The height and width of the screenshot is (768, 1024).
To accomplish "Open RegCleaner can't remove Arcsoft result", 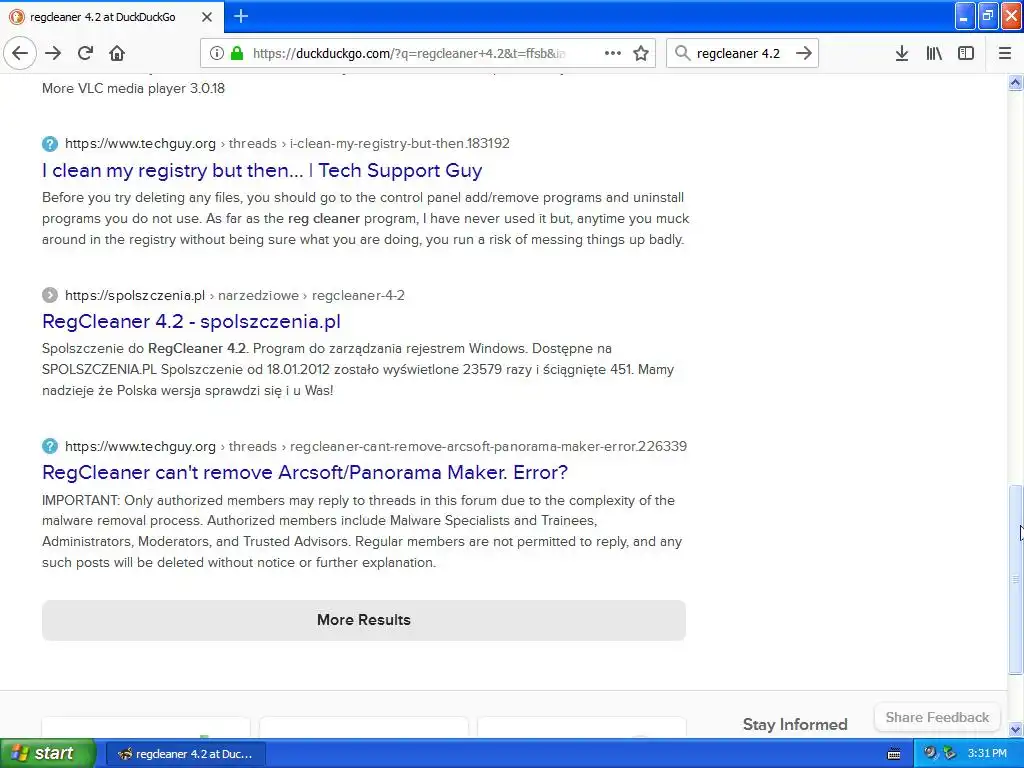I will tap(305, 472).
